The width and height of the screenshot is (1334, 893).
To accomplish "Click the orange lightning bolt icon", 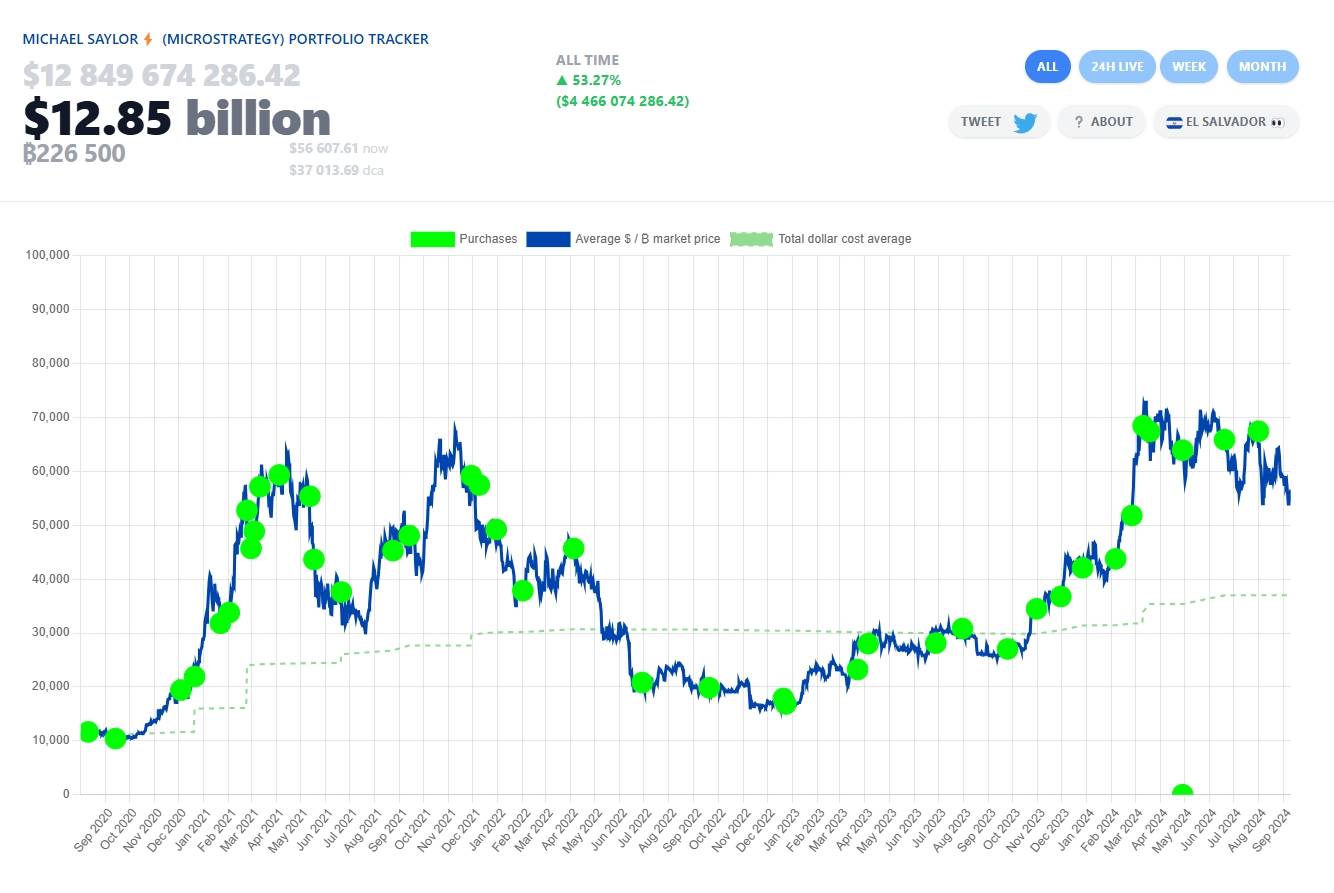I will [148, 39].
